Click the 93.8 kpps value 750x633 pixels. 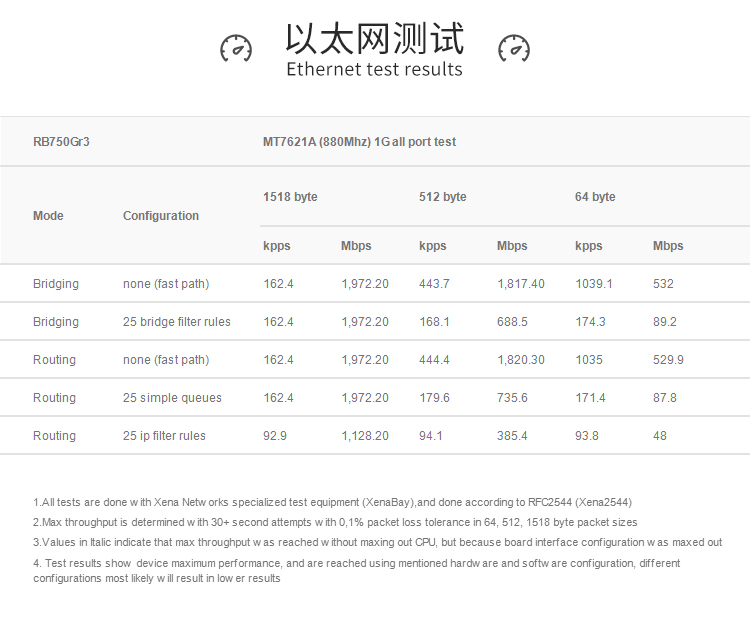click(x=587, y=436)
